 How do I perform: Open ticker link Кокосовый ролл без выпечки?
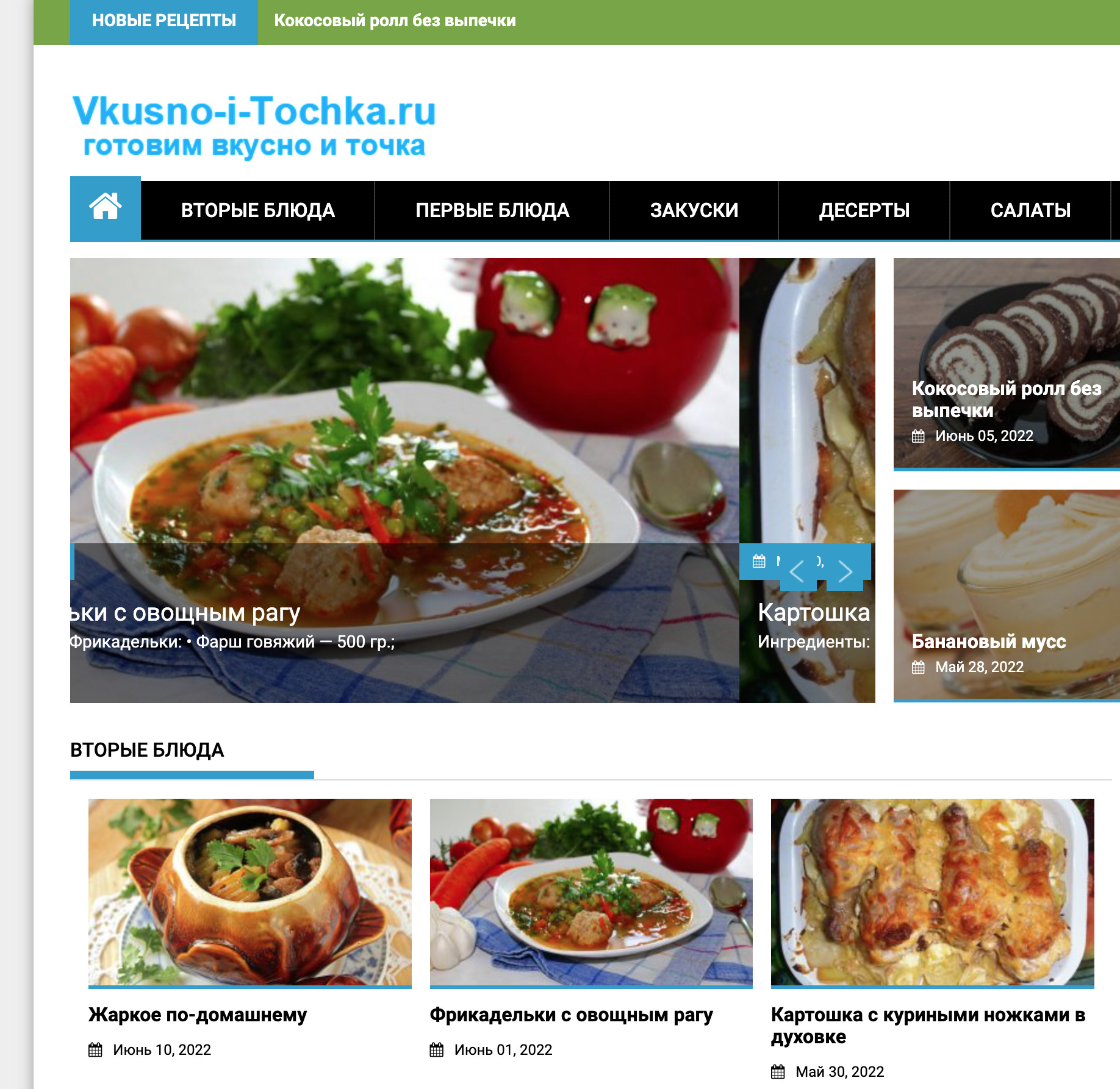click(x=395, y=21)
